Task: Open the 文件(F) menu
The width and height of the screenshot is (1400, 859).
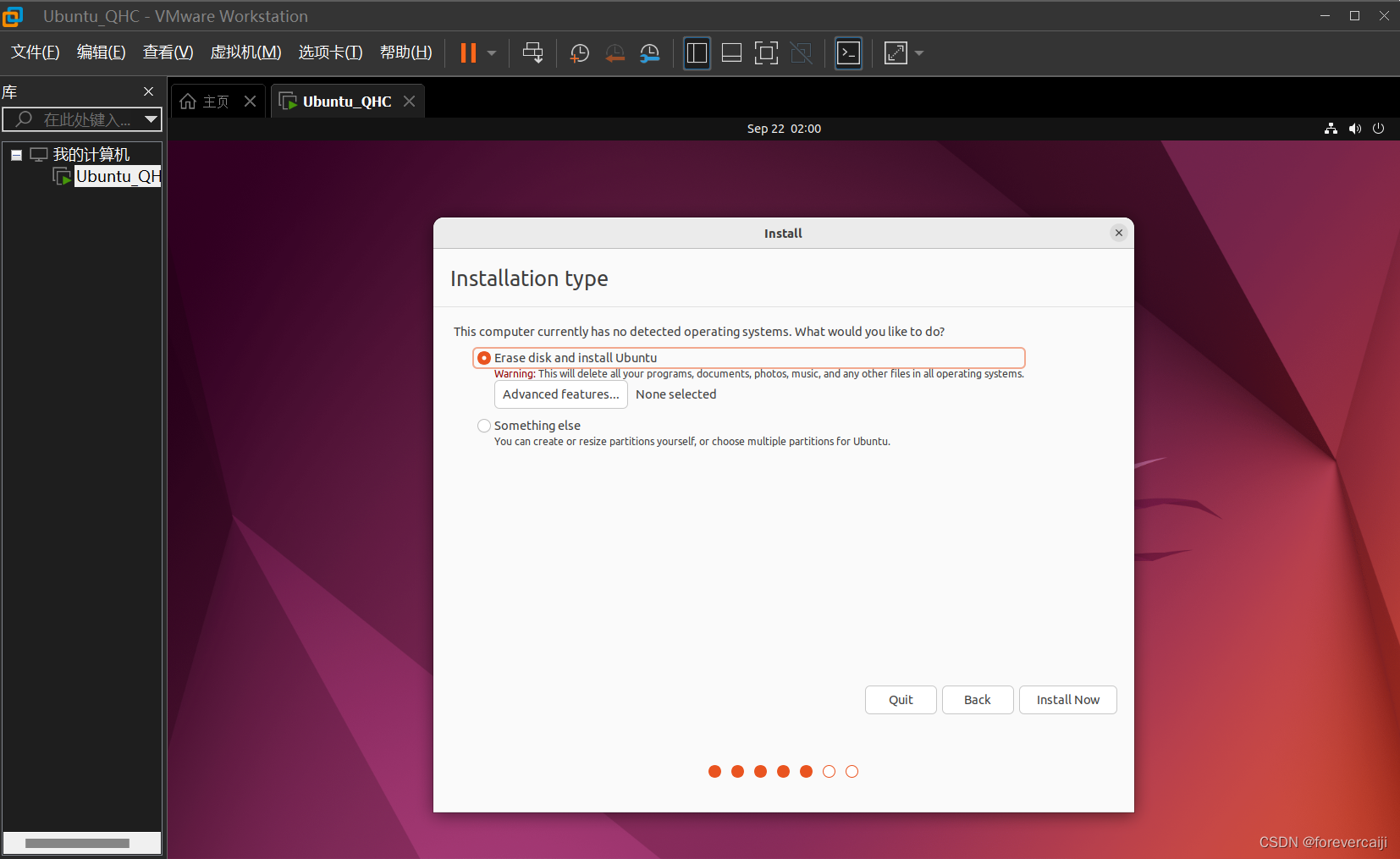Action: click(x=36, y=52)
